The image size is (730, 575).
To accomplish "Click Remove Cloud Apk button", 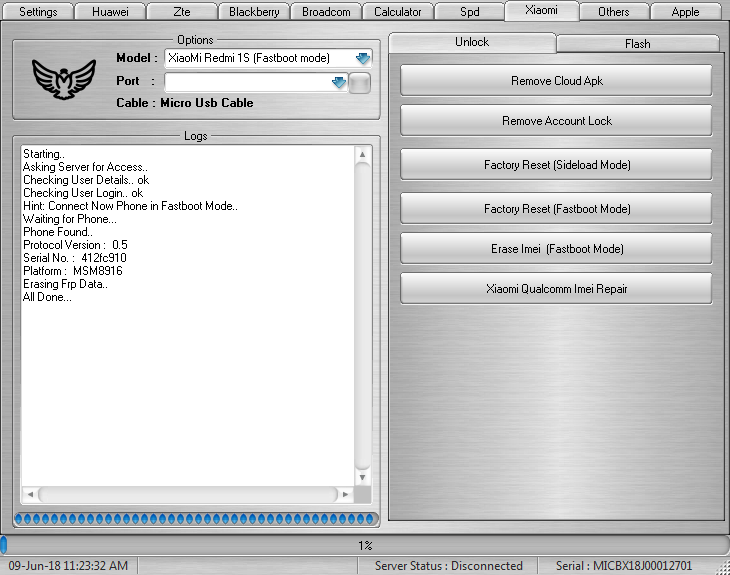I will point(556,81).
